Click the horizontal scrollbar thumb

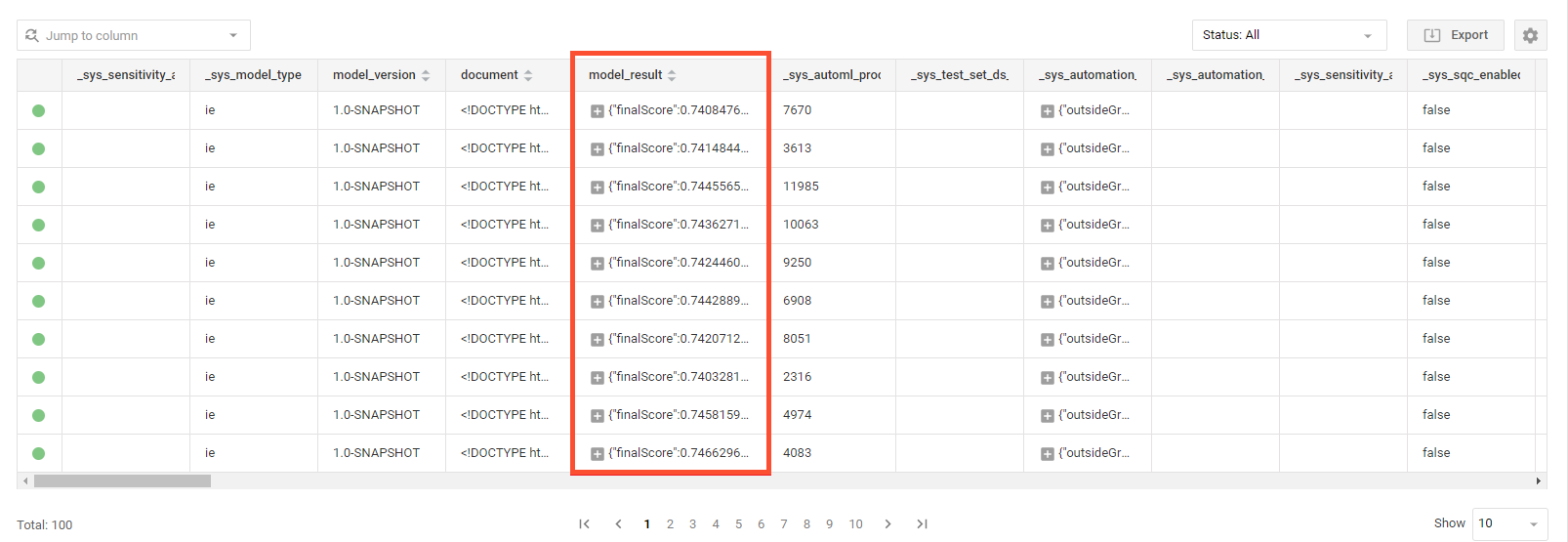(122, 480)
